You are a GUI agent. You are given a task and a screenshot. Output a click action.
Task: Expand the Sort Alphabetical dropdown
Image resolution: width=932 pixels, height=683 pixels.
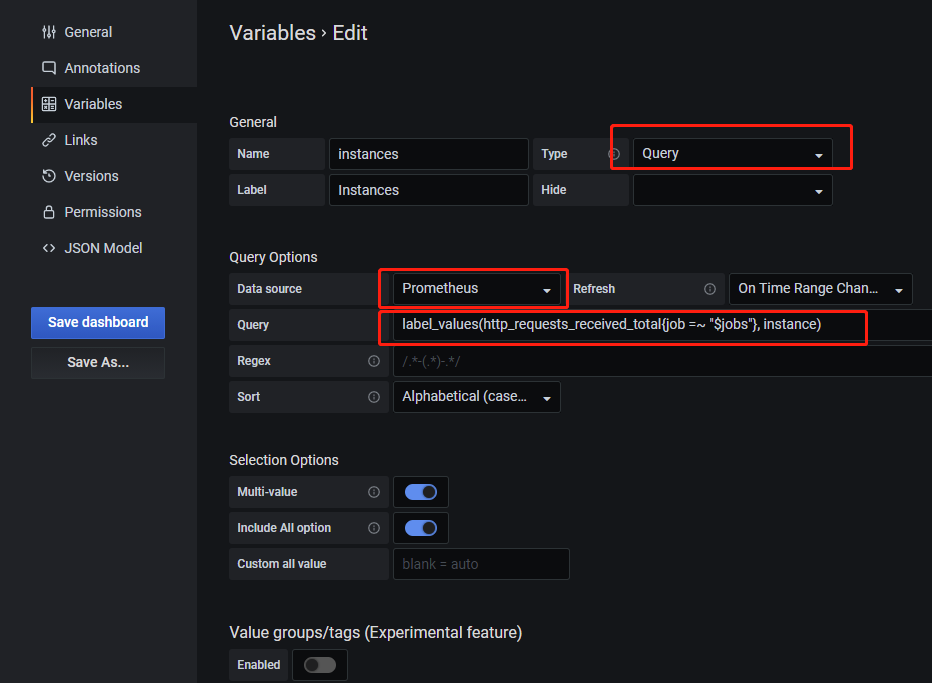(x=476, y=397)
